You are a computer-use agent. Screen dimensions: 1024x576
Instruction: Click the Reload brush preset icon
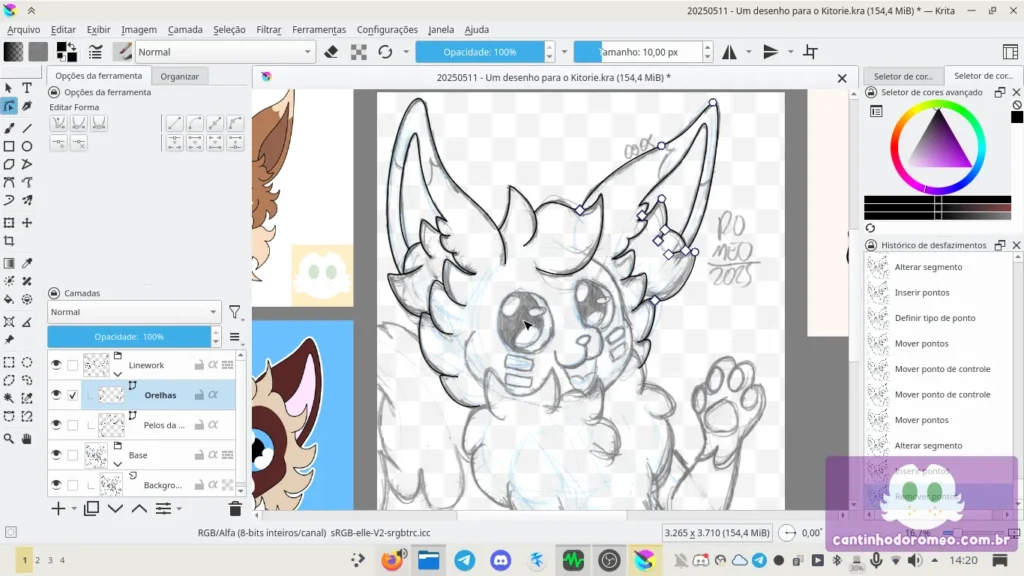click(x=385, y=52)
